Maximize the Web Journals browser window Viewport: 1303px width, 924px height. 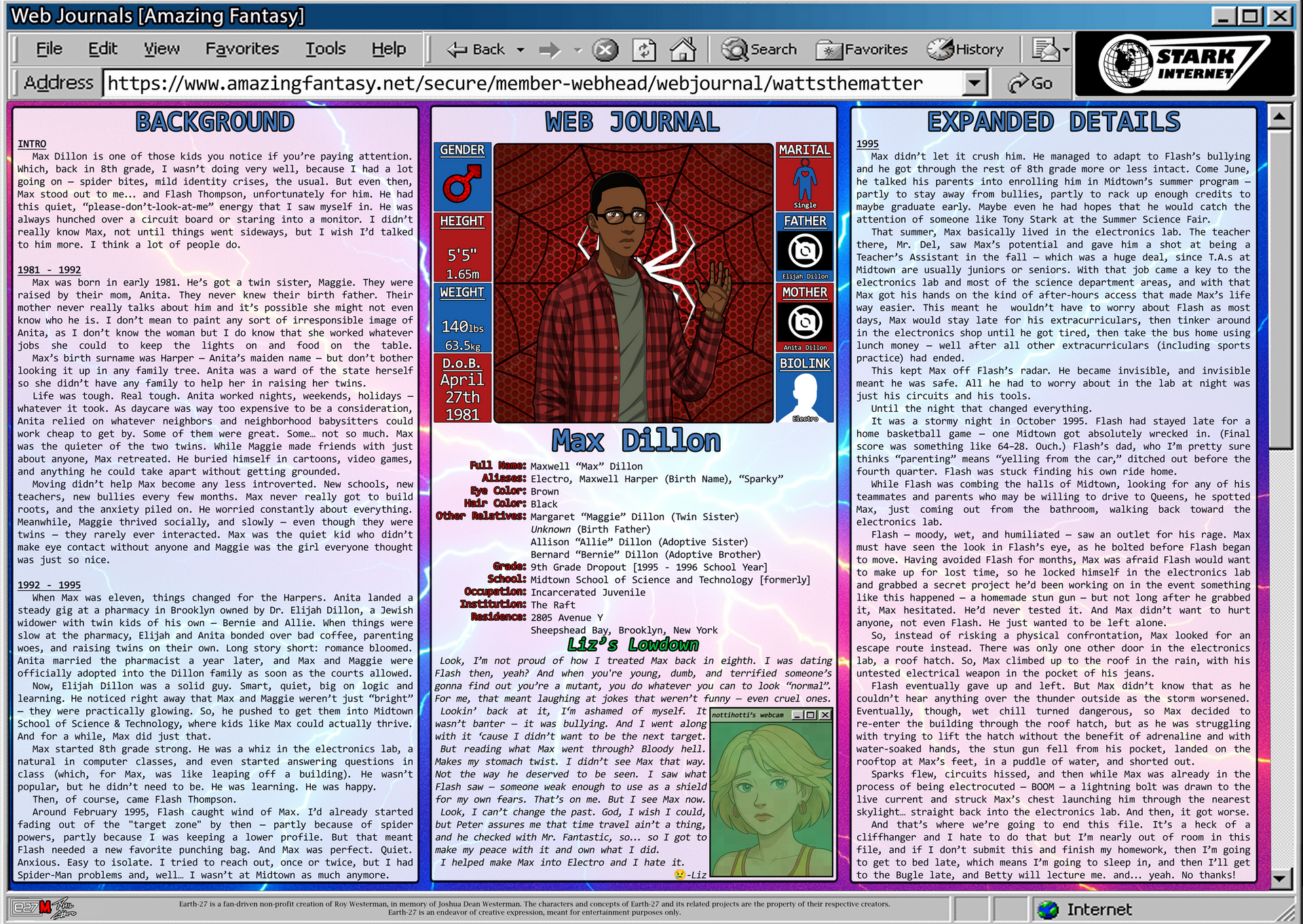click(1251, 16)
